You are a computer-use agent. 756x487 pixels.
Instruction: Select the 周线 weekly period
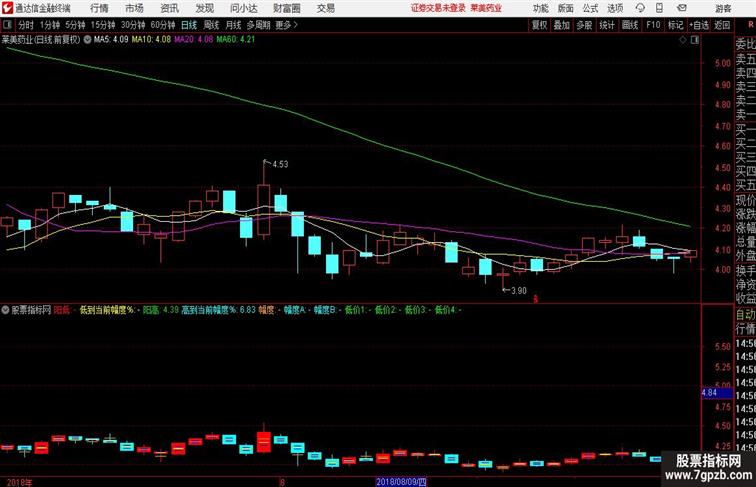point(211,25)
